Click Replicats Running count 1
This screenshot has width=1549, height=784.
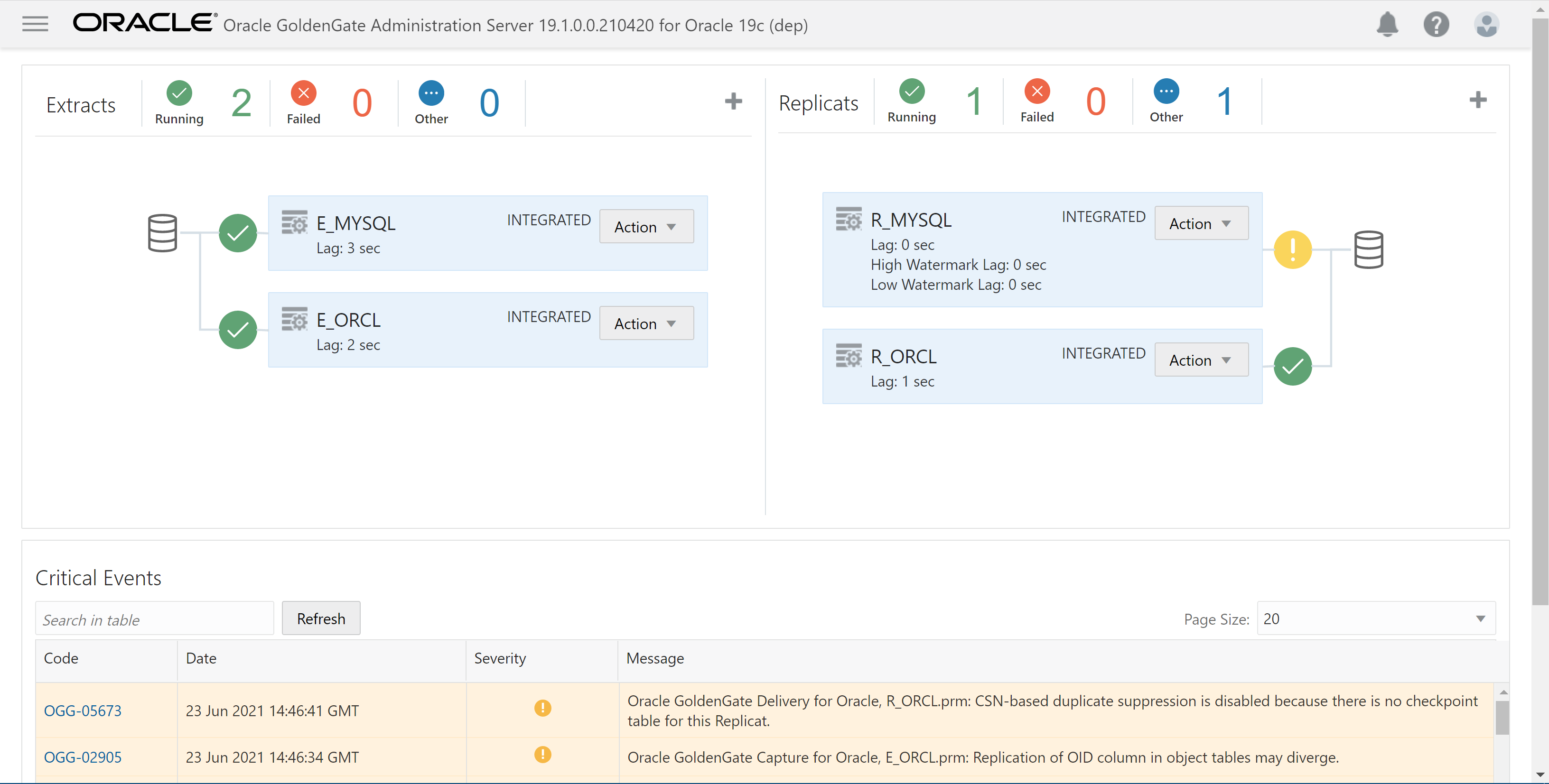974,101
